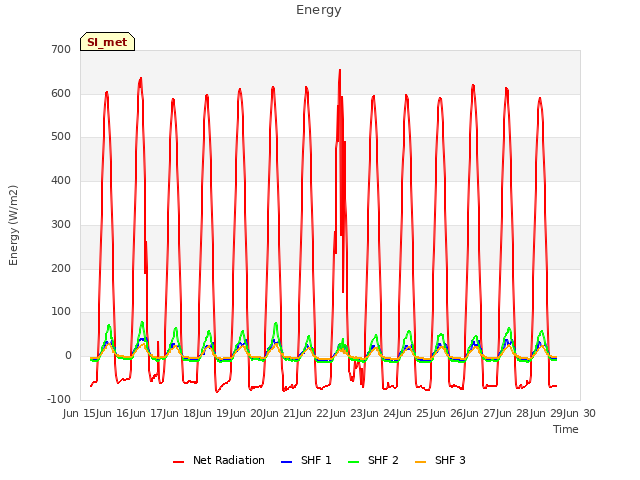
Task: Click the Jun 18 x-axis label
Action: pos(180,413)
